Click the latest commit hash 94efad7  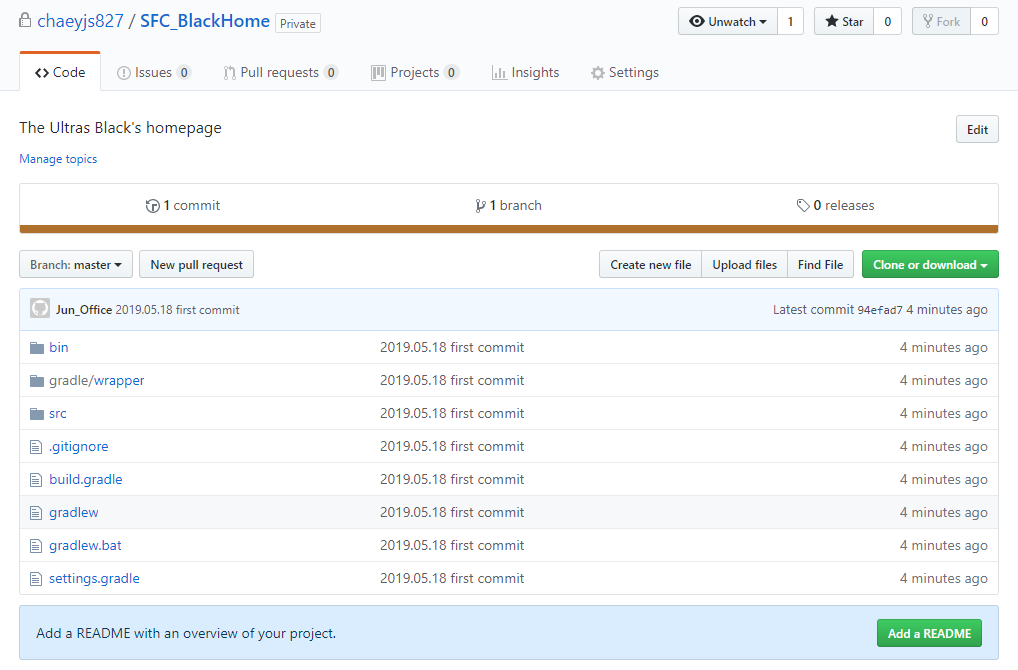point(880,310)
